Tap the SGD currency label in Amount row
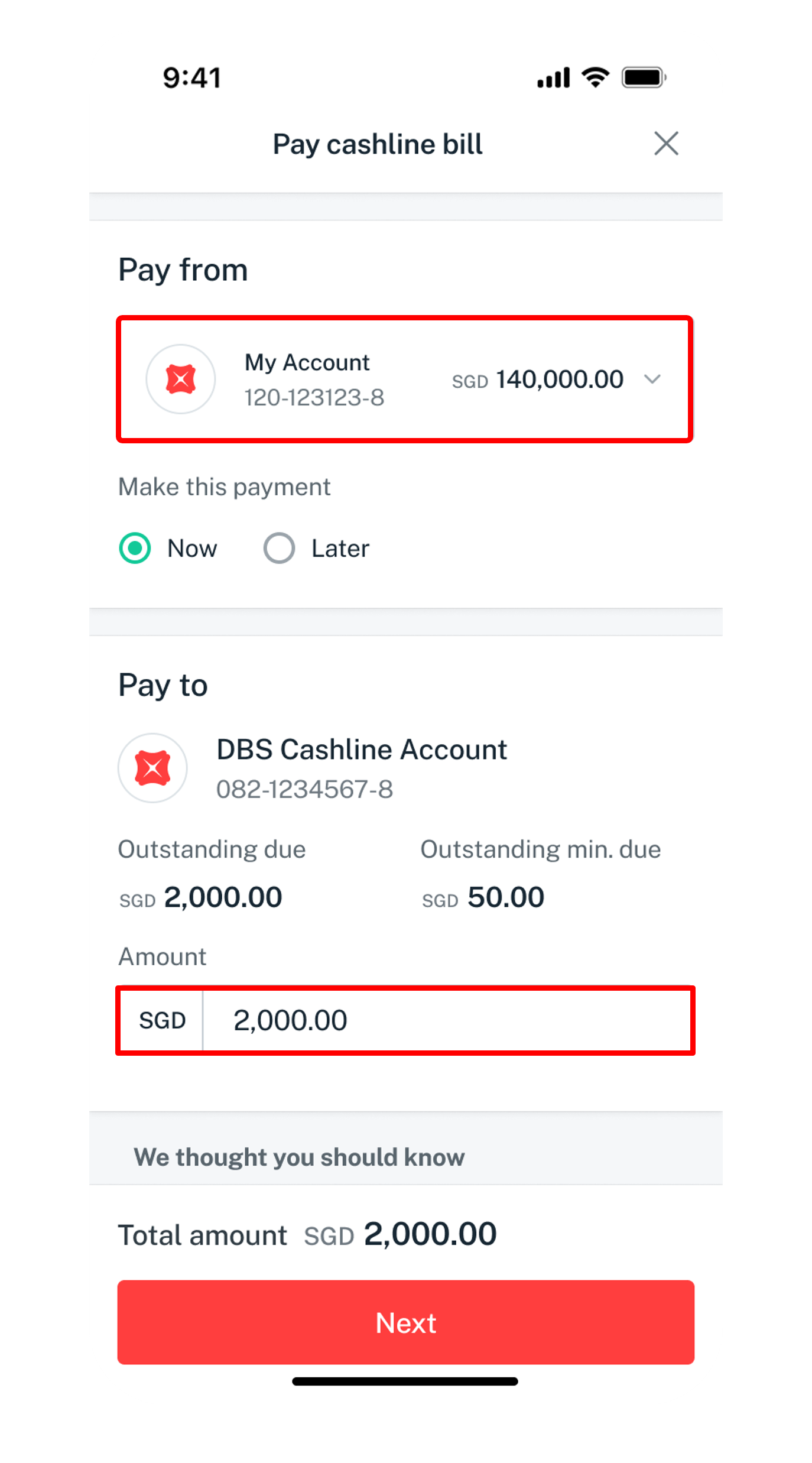812x1463 pixels. 163,1019
